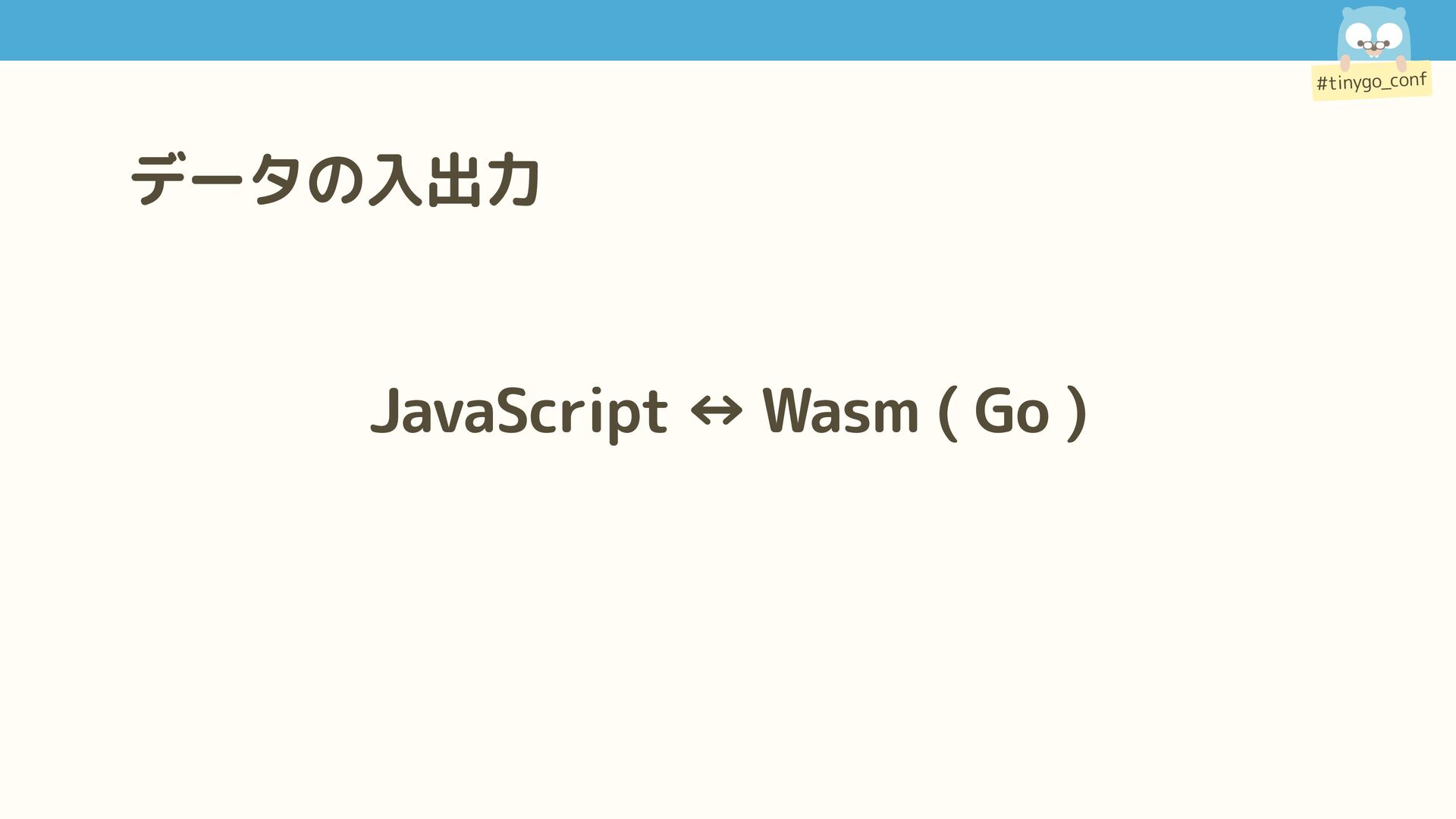Select the 力 character in the title
This screenshot has height=819, width=1456.
pyautogui.click(x=514, y=180)
